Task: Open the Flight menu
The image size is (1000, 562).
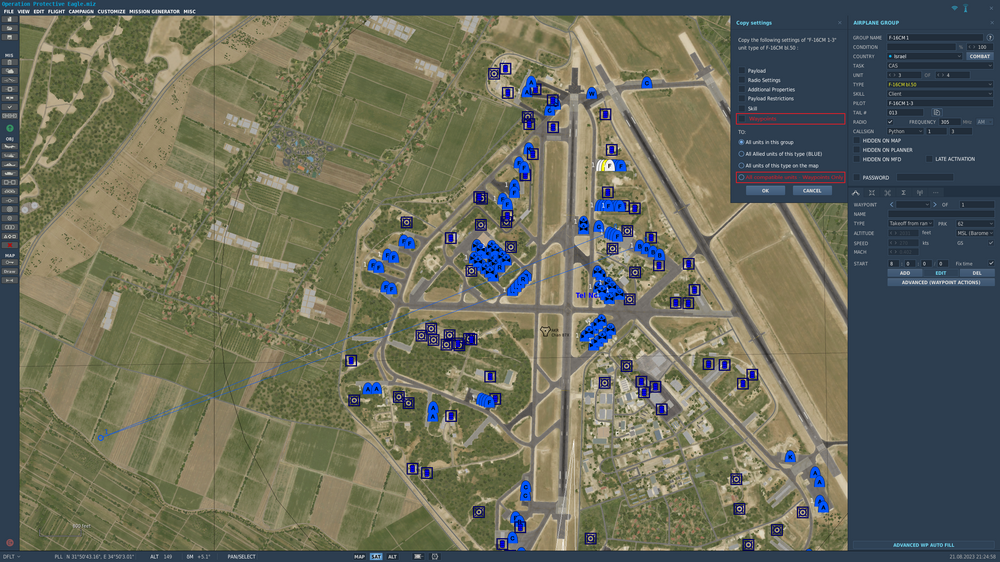Action: (56, 11)
